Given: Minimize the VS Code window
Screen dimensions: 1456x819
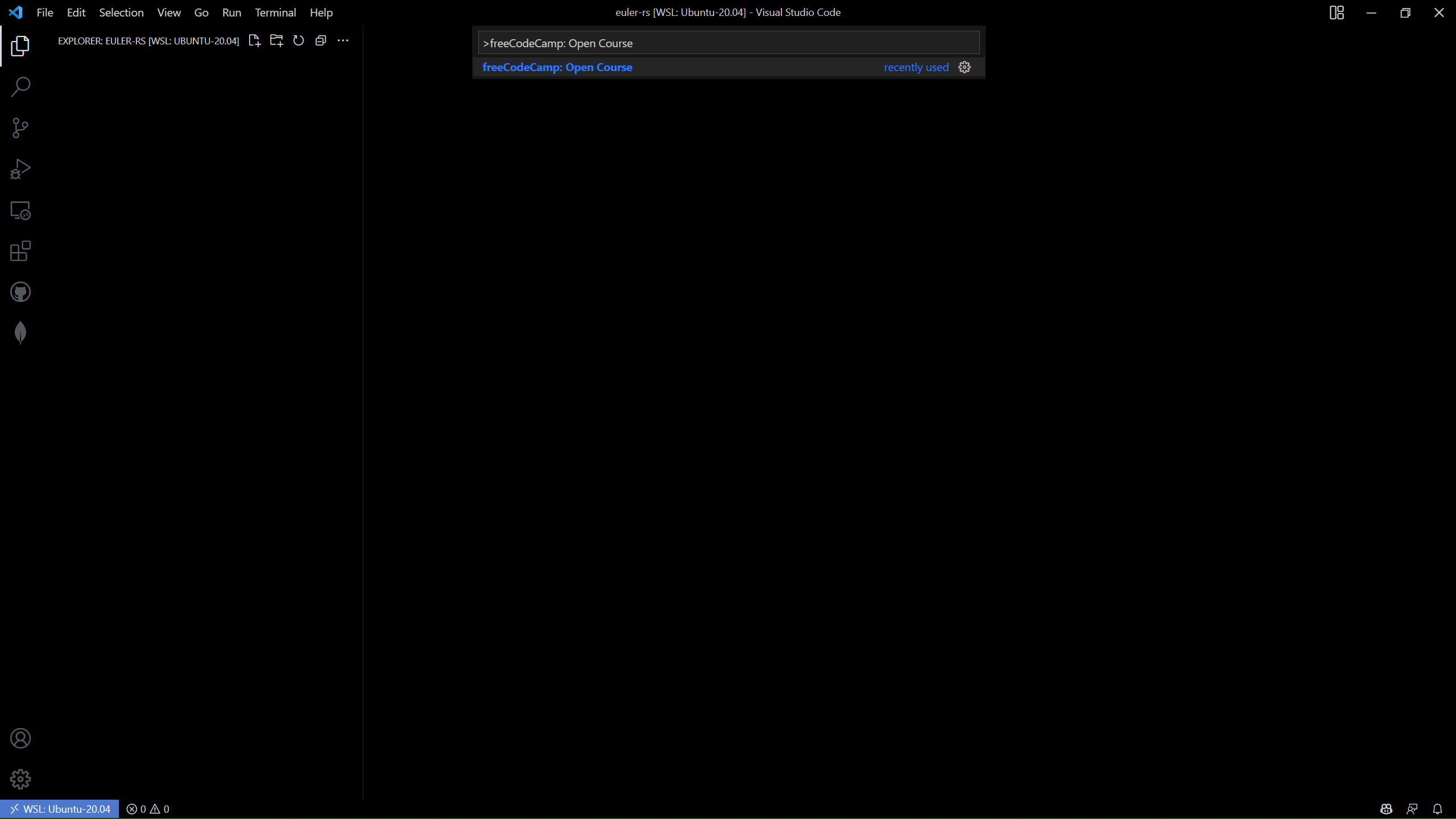Looking at the screenshot, I should click(1371, 13).
